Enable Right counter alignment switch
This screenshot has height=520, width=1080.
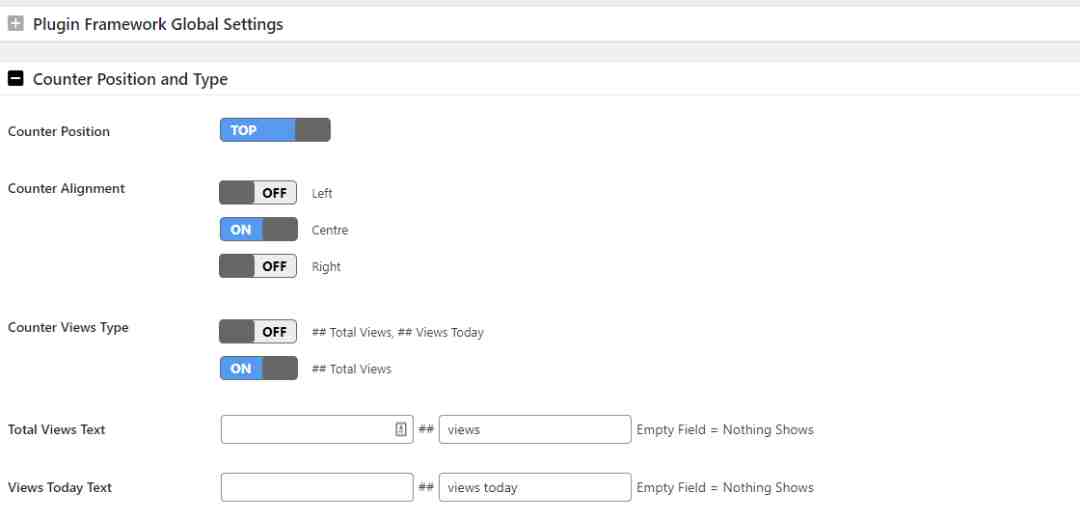point(258,266)
